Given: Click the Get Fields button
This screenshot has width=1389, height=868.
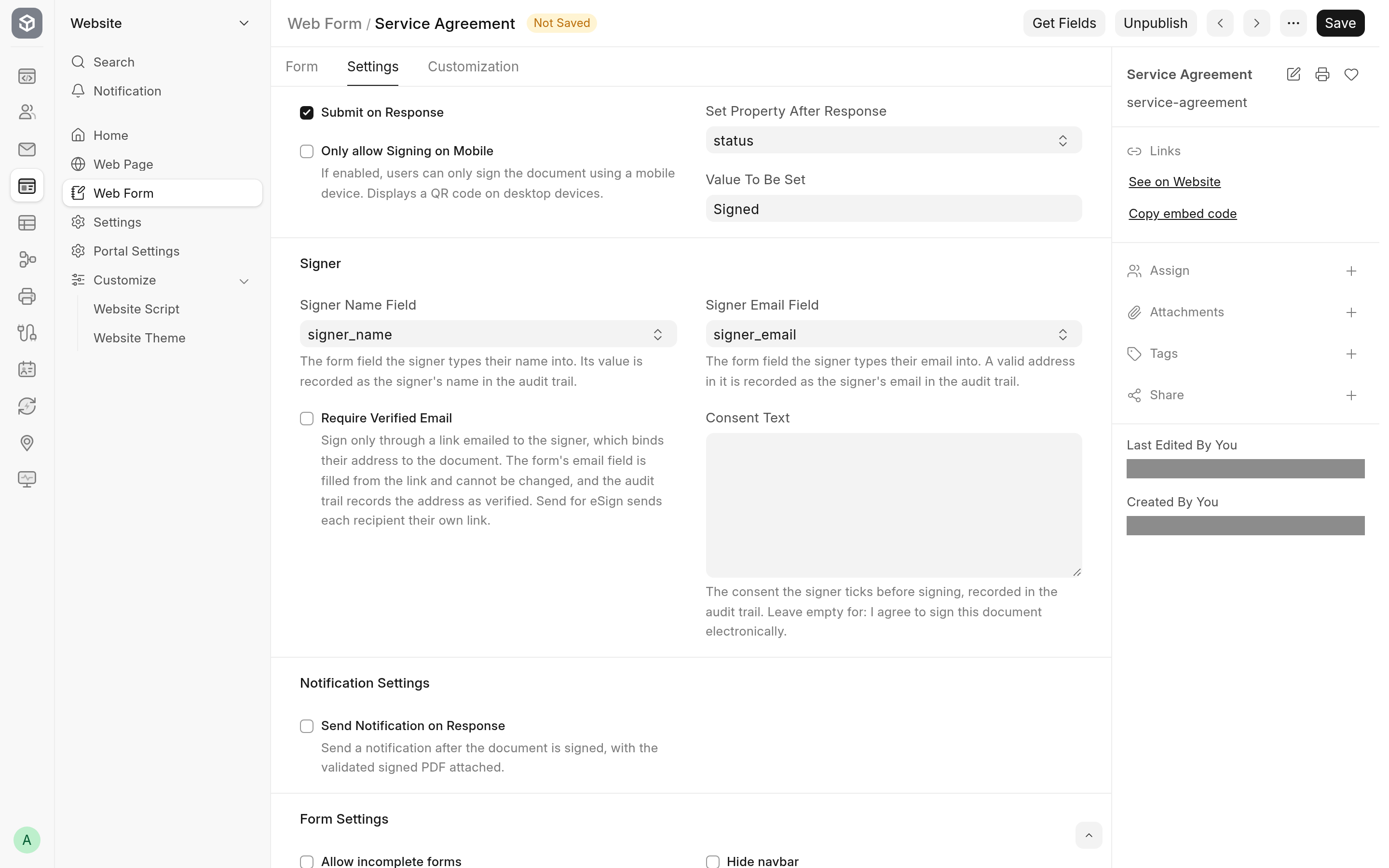Looking at the screenshot, I should [1064, 23].
